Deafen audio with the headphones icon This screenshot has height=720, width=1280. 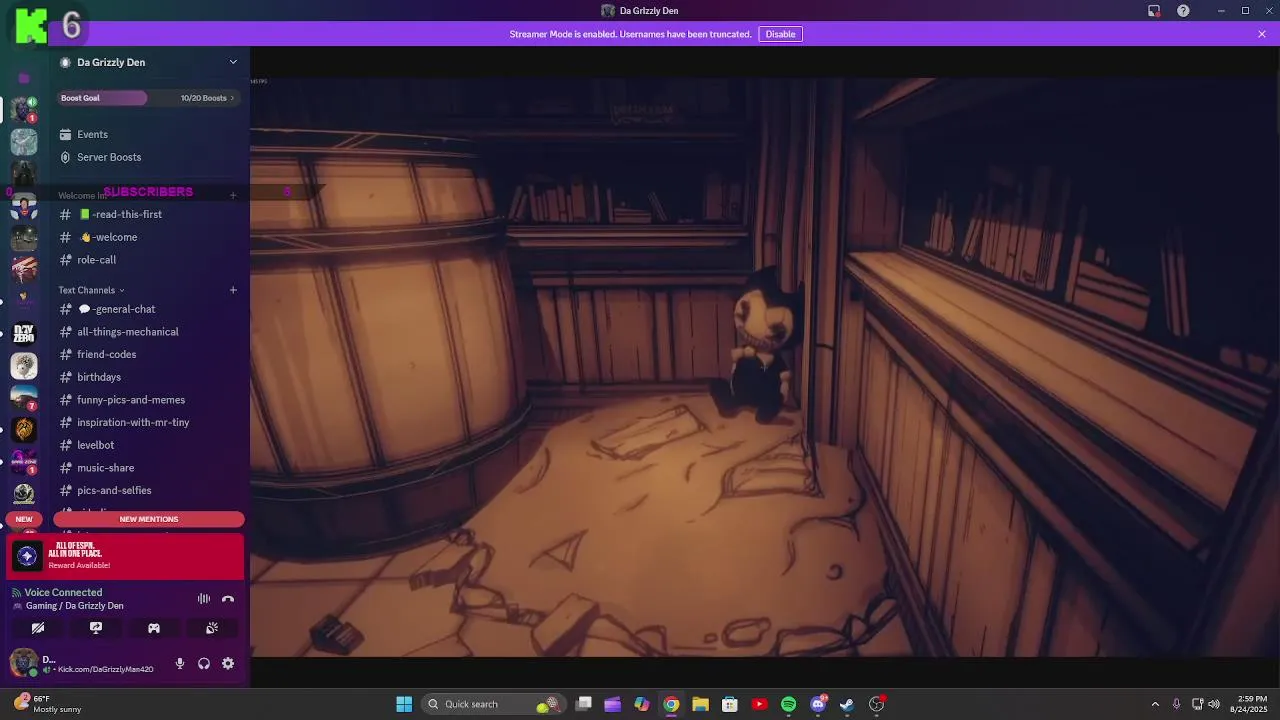(204, 663)
